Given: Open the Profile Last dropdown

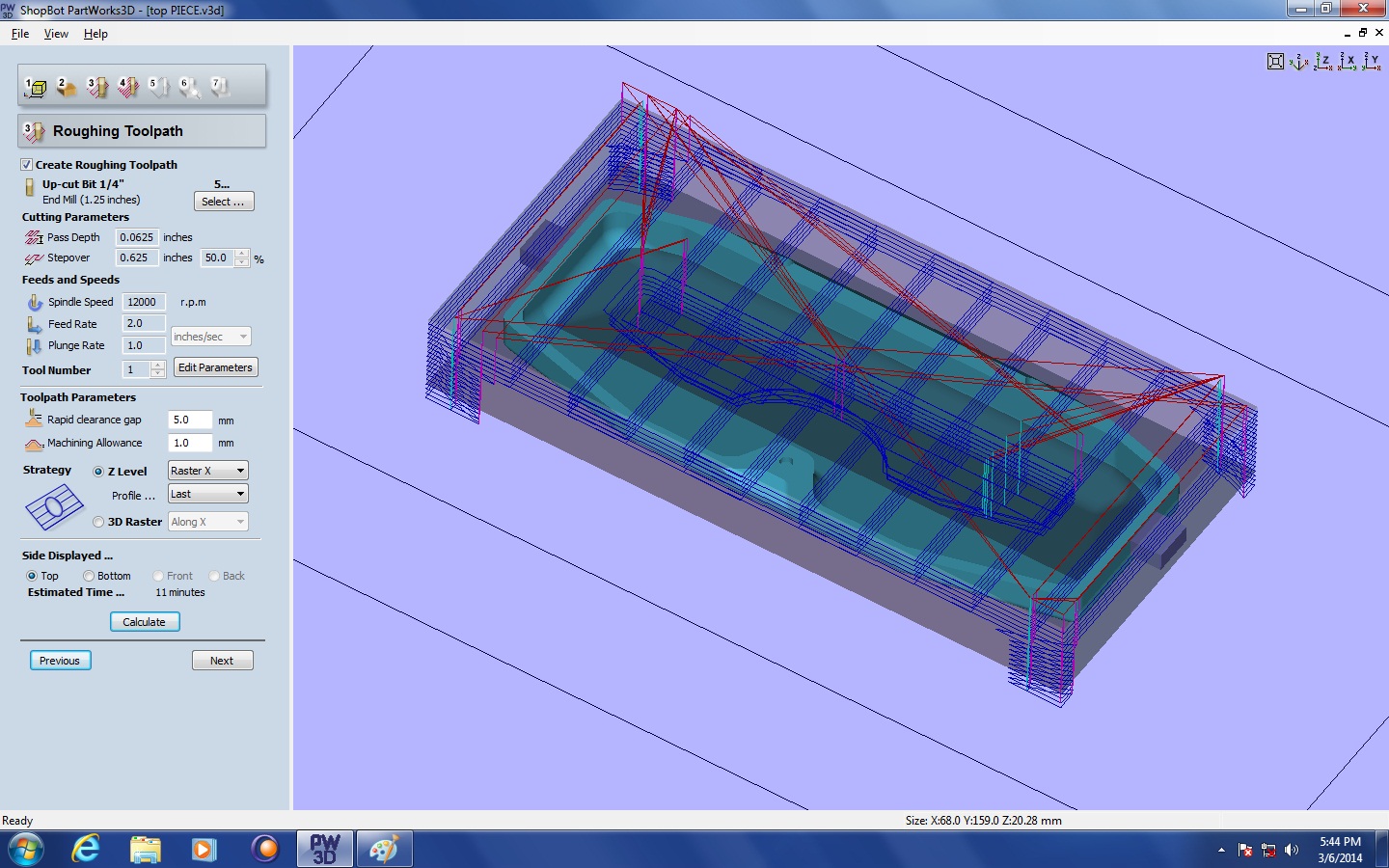Looking at the screenshot, I should click(207, 494).
